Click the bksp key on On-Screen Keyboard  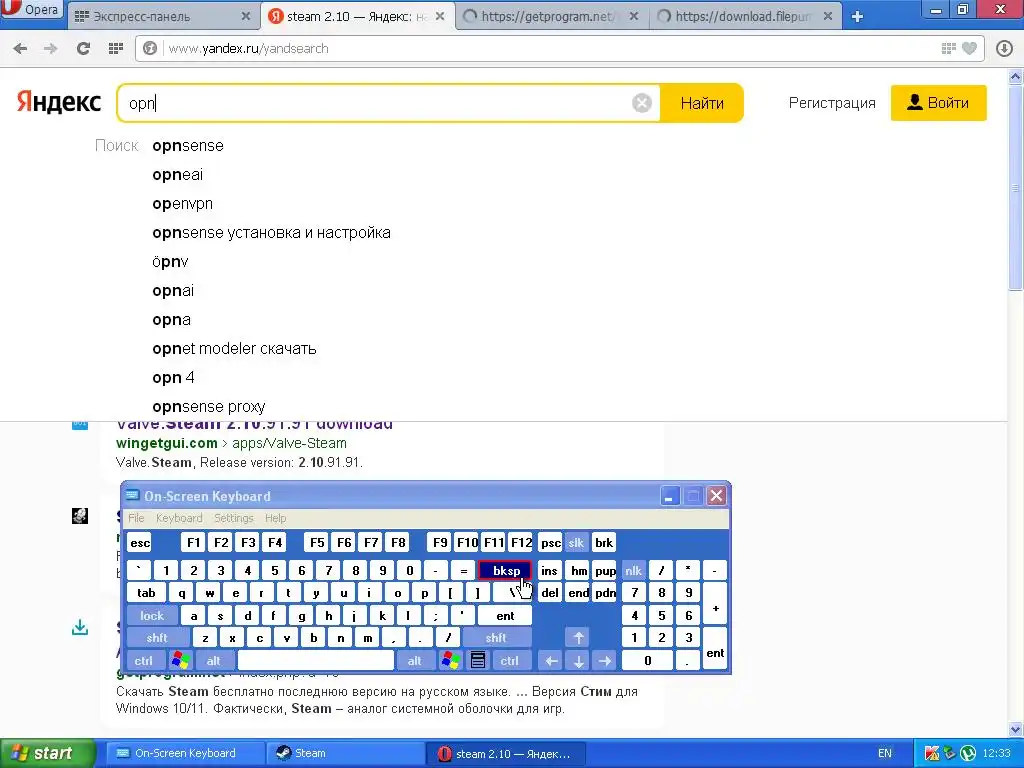click(x=505, y=571)
